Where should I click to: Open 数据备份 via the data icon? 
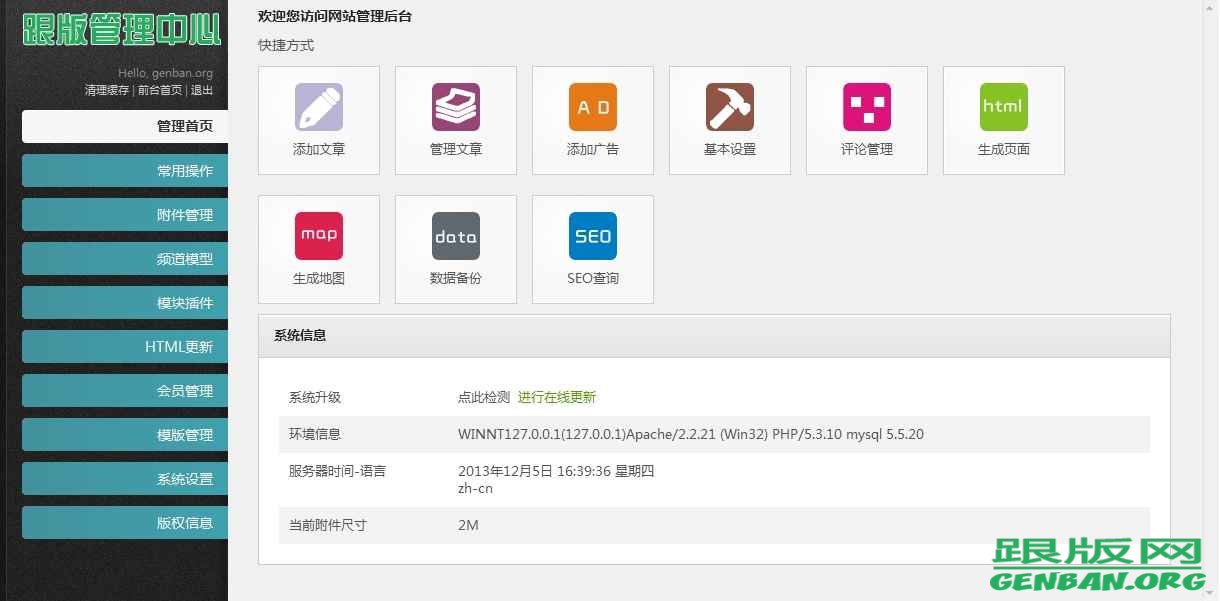(x=455, y=247)
